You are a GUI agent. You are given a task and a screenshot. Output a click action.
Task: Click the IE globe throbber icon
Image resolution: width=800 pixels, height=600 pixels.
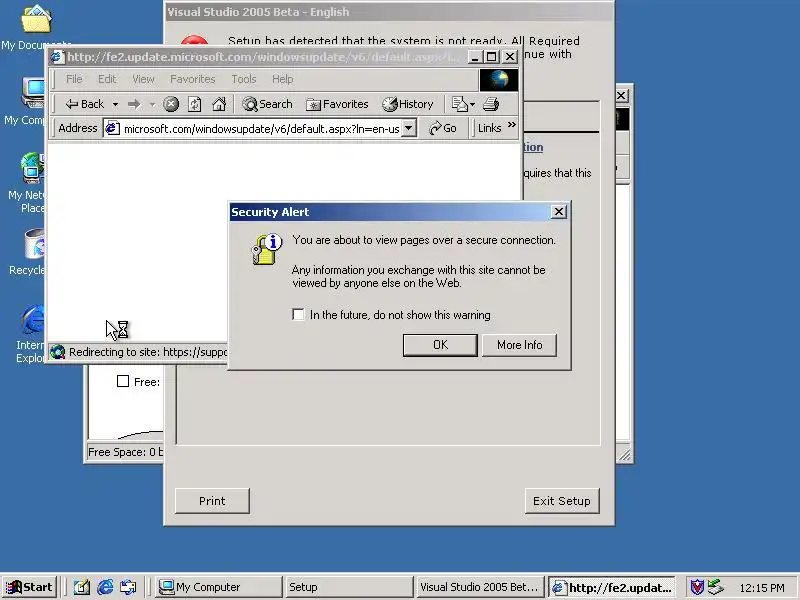point(499,80)
